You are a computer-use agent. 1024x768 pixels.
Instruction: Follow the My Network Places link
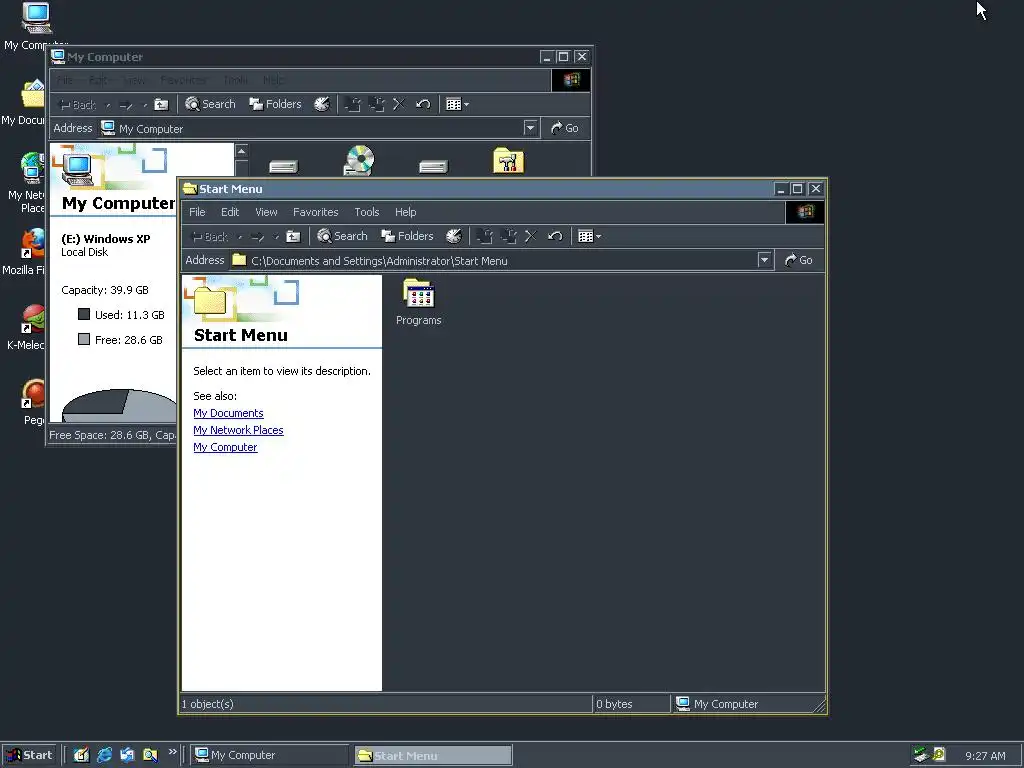coord(238,430)
